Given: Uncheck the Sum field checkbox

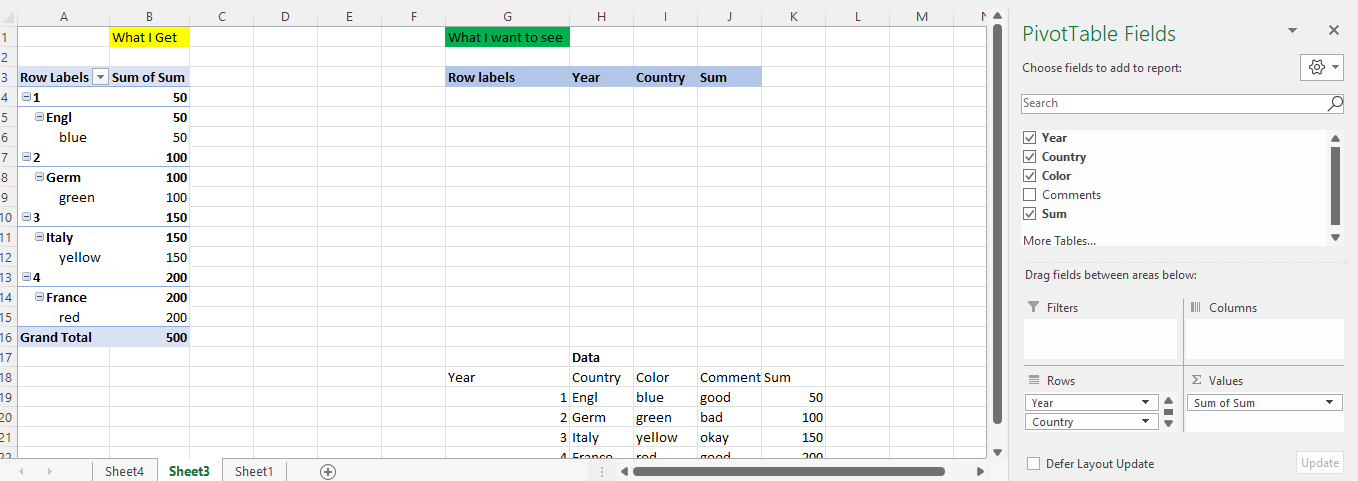Looking at the screenshot, I should [x=1029, y=214].
